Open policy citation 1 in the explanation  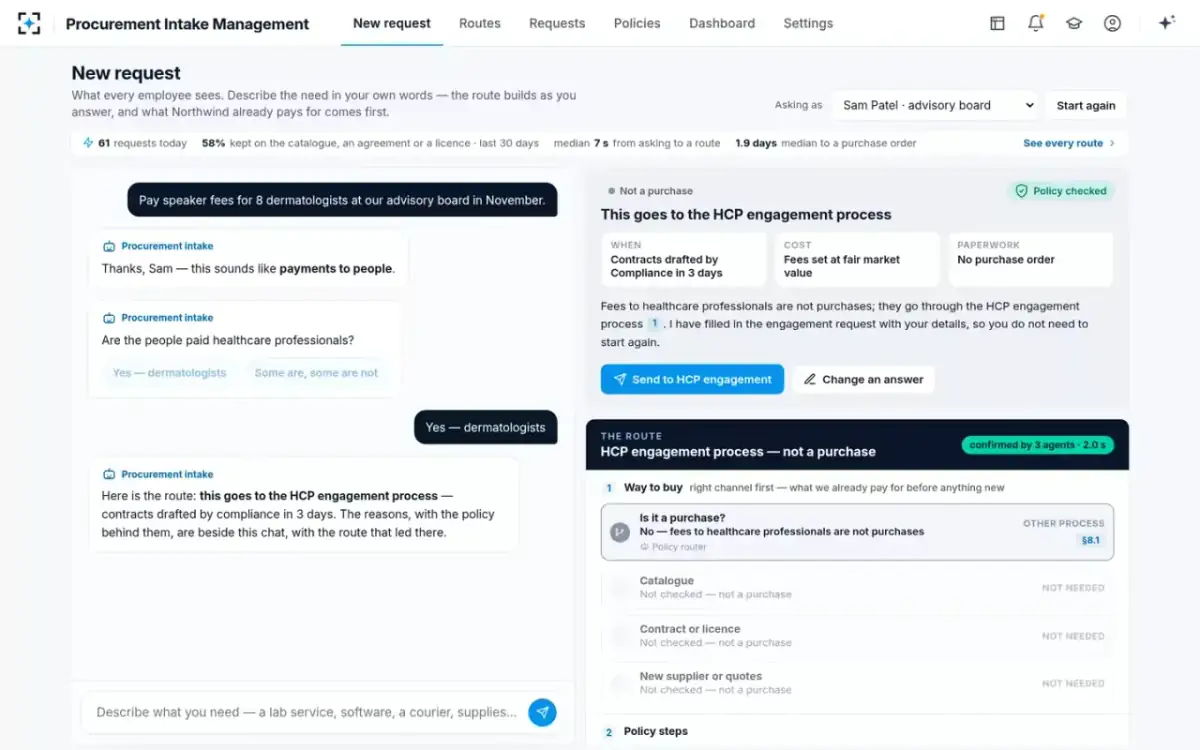pyautogui.click(x=655, y=324)
